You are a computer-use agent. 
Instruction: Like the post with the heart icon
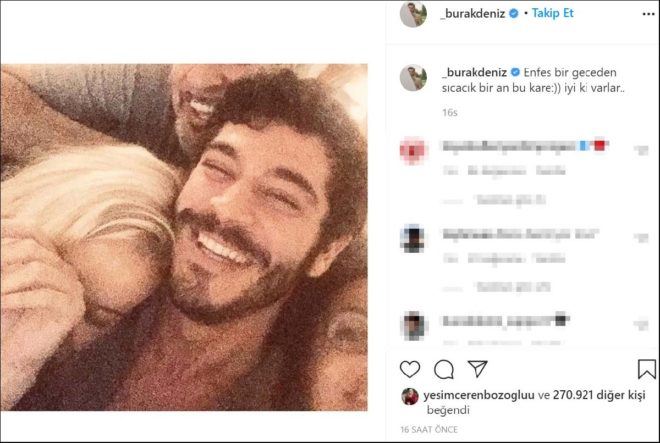410,369
